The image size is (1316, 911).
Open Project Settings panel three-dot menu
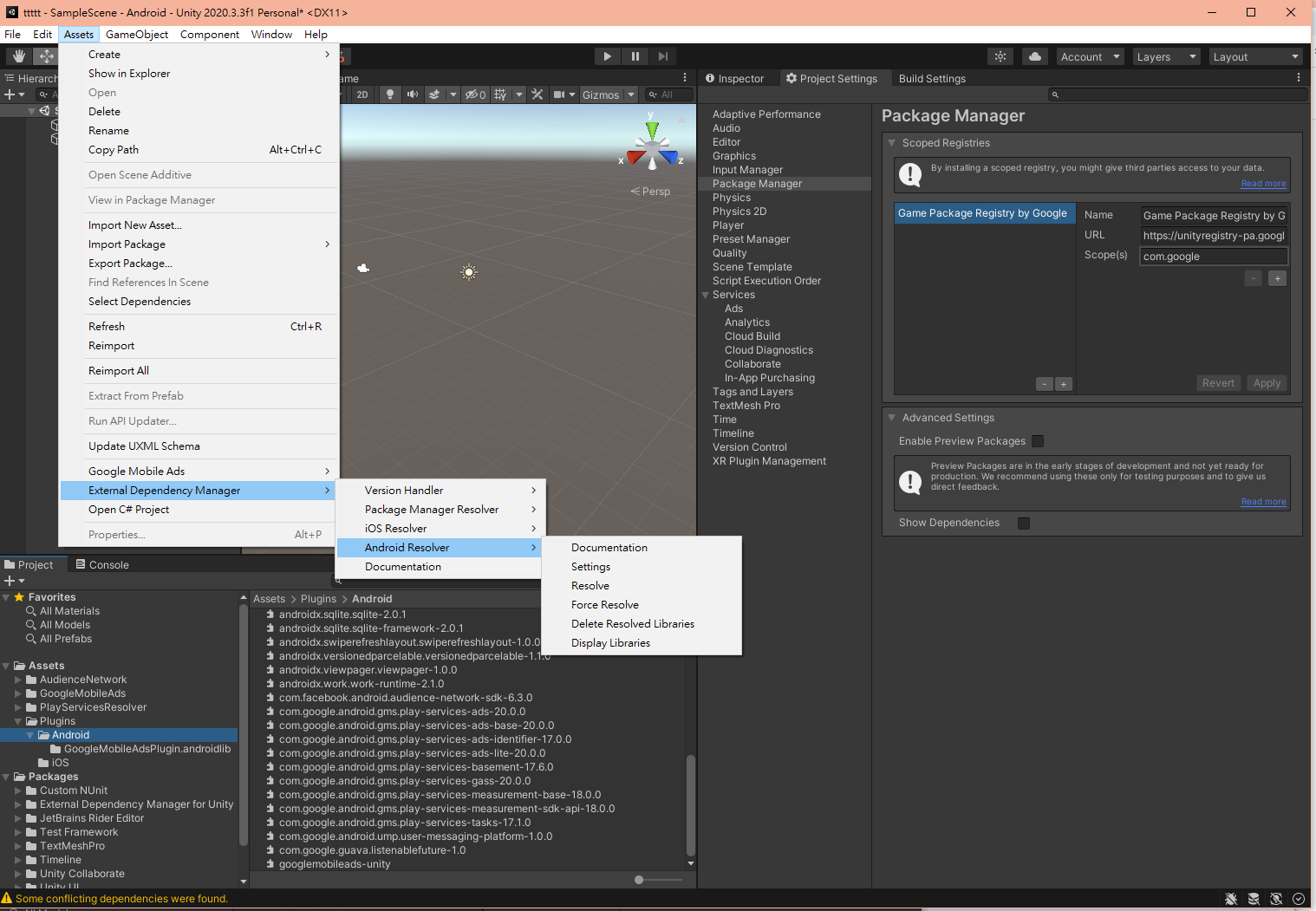tap(1299, 78)
